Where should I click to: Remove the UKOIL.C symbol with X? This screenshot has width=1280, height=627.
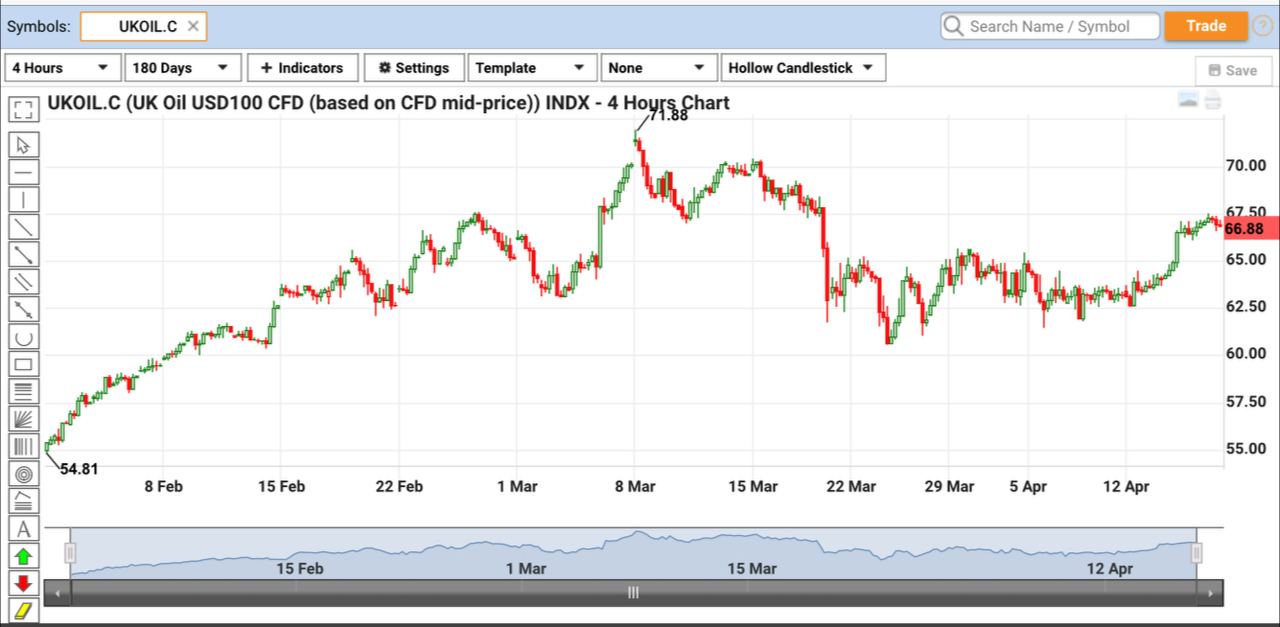click(x=193, y=26)
